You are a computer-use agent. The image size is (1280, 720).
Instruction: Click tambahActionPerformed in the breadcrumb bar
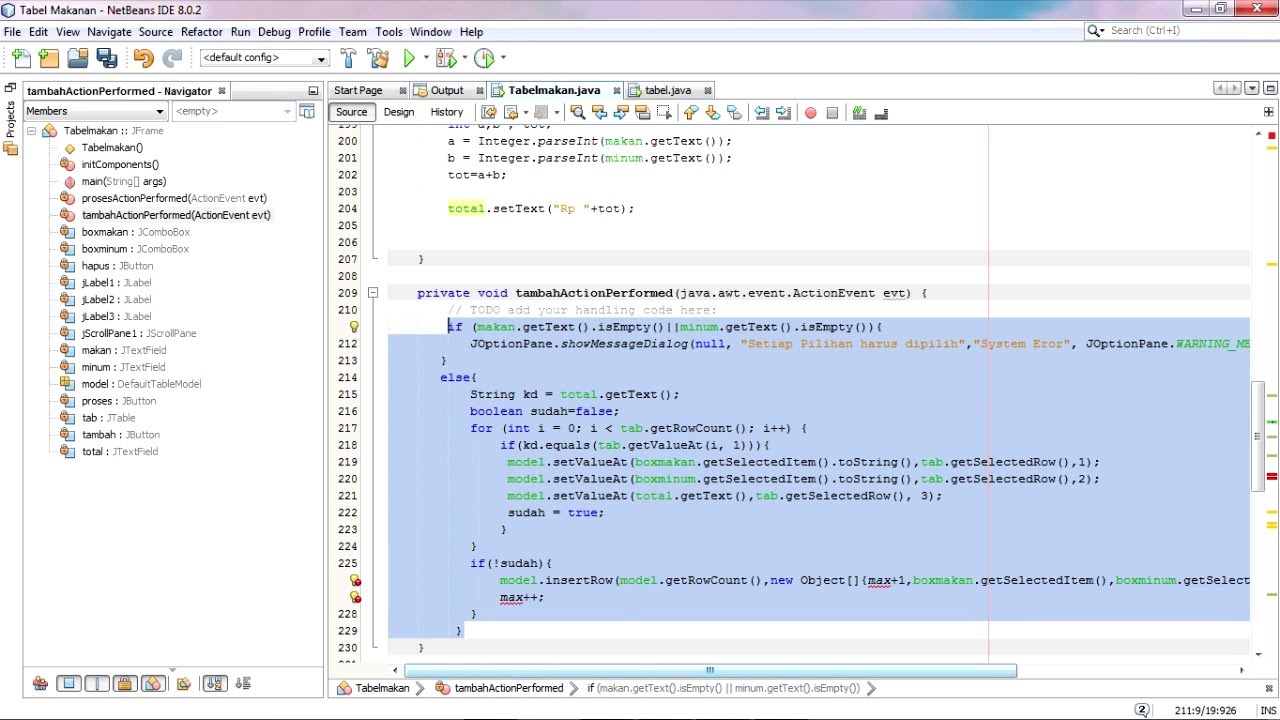click(x=508, y=688)
